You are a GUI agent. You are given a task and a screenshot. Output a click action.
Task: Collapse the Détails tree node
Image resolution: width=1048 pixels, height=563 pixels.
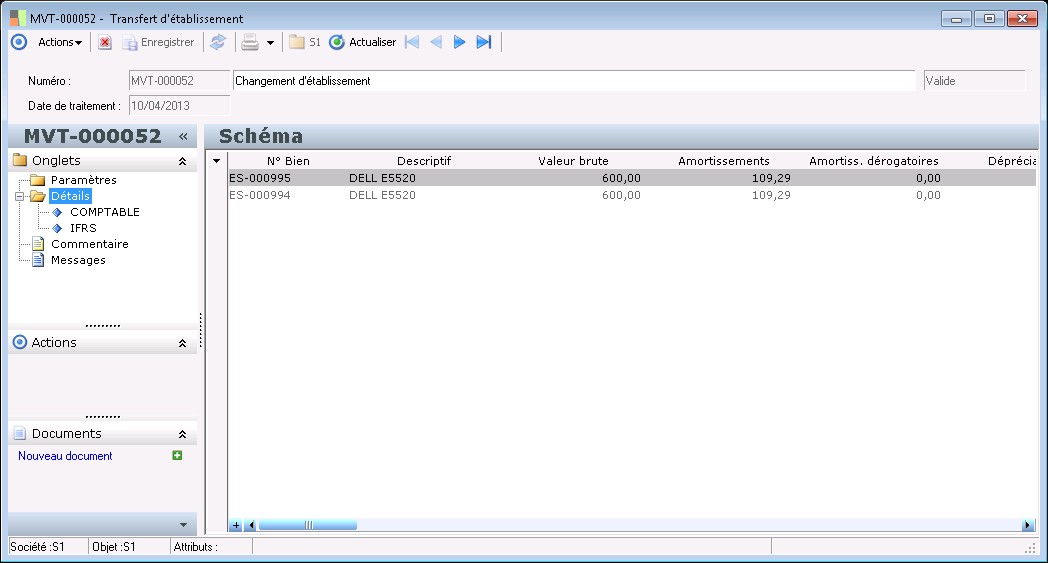pyautogui.click(x=19, y=197)
